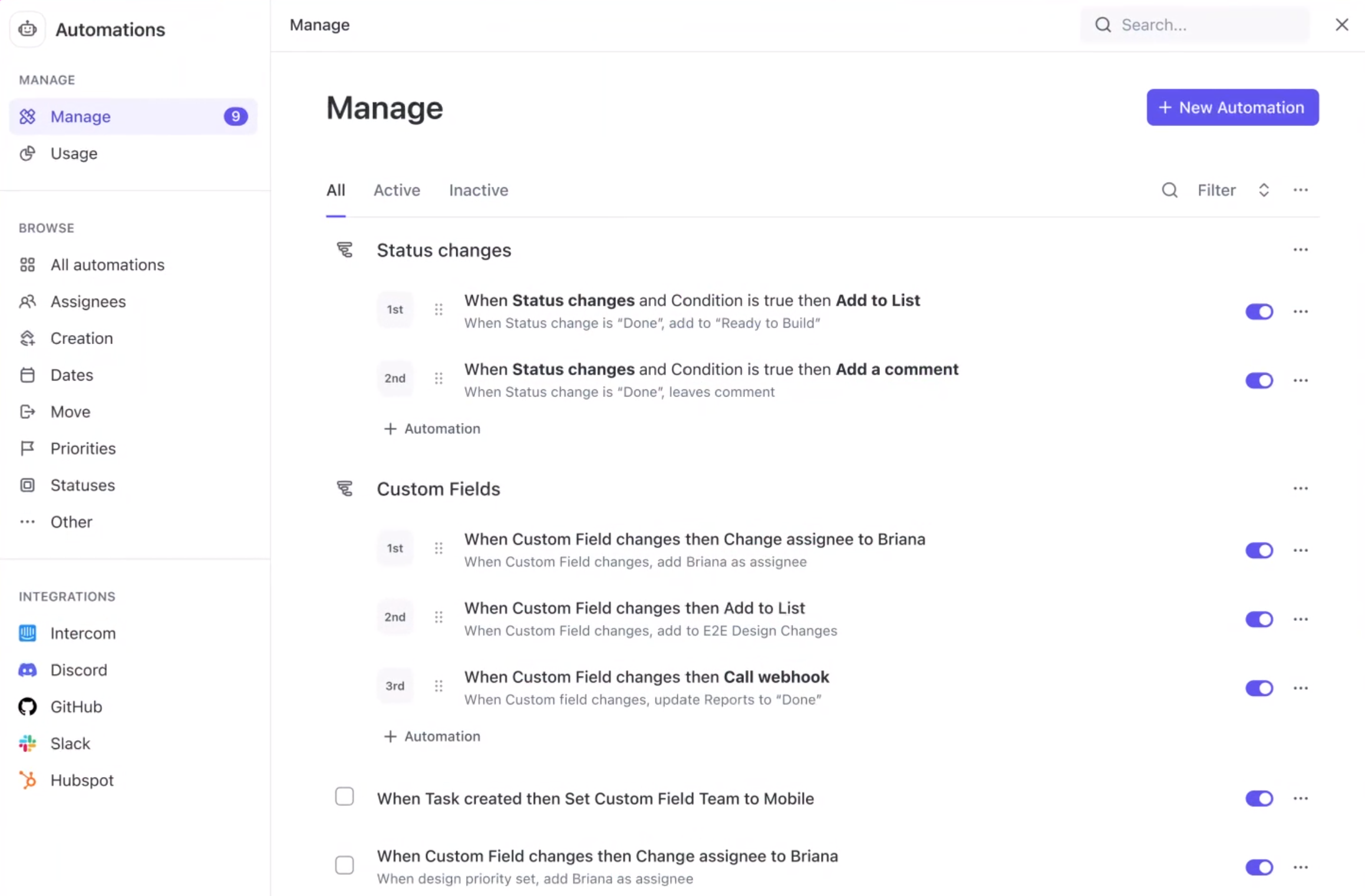Disable the Add a comment automation toggle
The height and width of the screenshot is (896, 1365).
click(1259, 381)
